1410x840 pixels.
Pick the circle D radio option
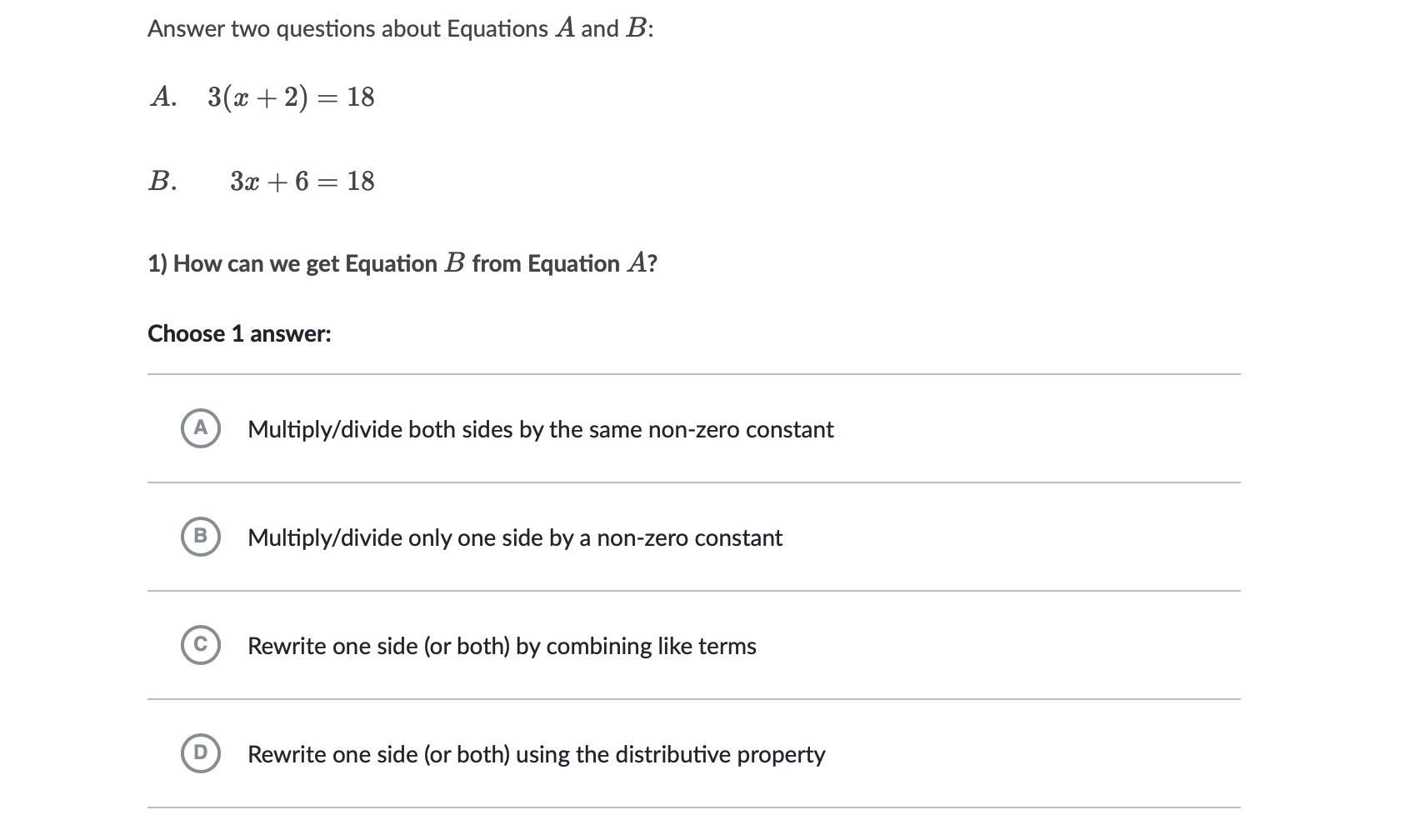pyautogui.click(x=200, y=753)
